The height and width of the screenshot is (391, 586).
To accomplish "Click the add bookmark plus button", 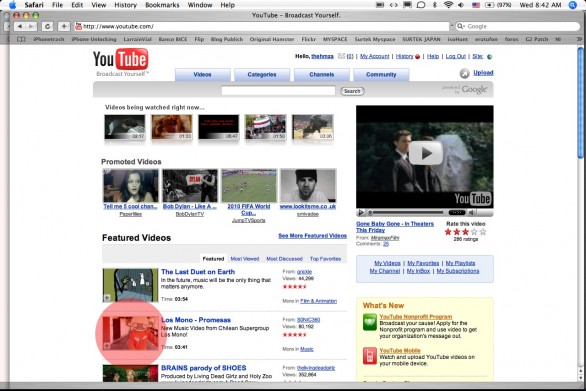I will (64, 27).
